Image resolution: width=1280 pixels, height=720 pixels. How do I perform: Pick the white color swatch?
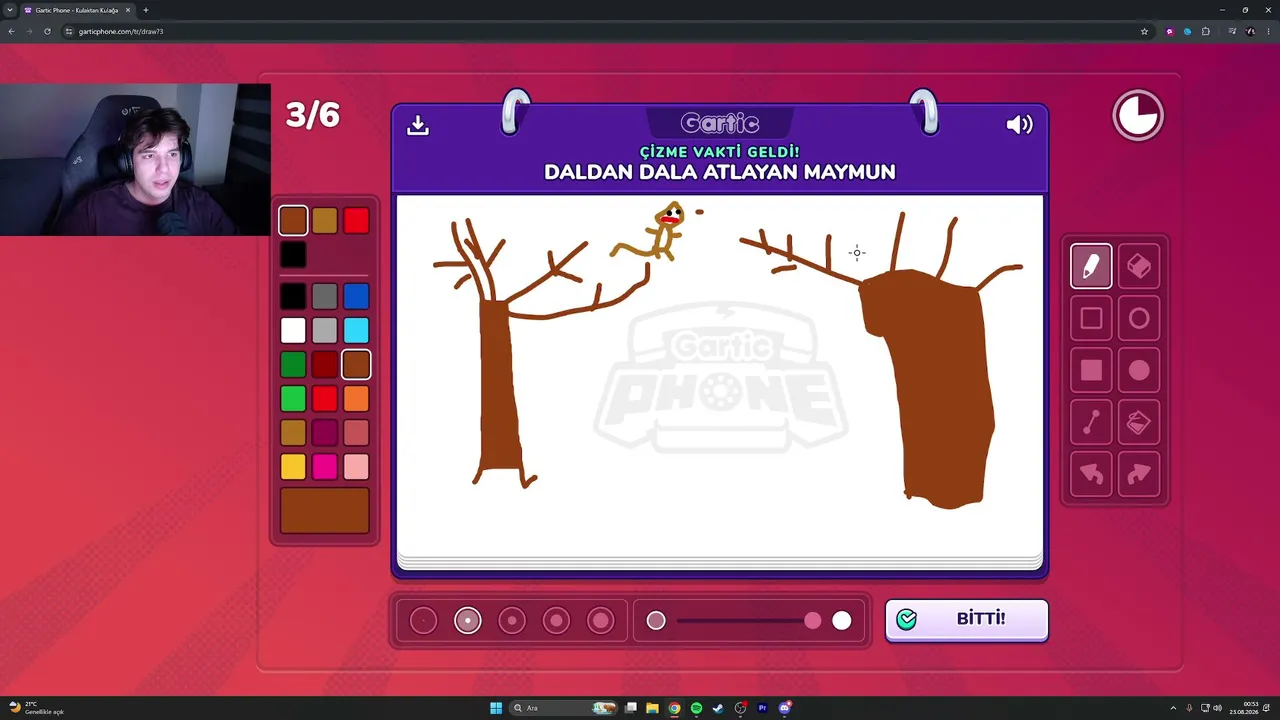pyautogui.click(x=293, y=330)
